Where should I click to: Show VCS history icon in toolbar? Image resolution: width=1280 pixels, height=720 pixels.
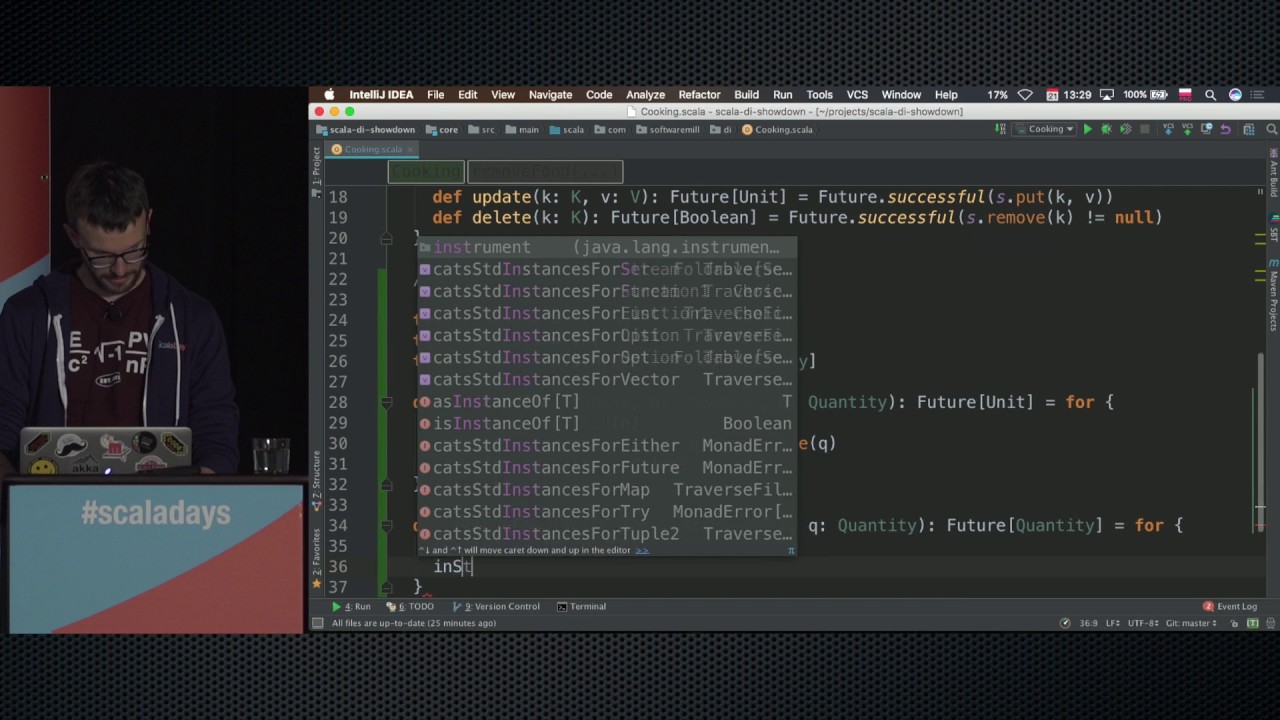point(1207,129)
